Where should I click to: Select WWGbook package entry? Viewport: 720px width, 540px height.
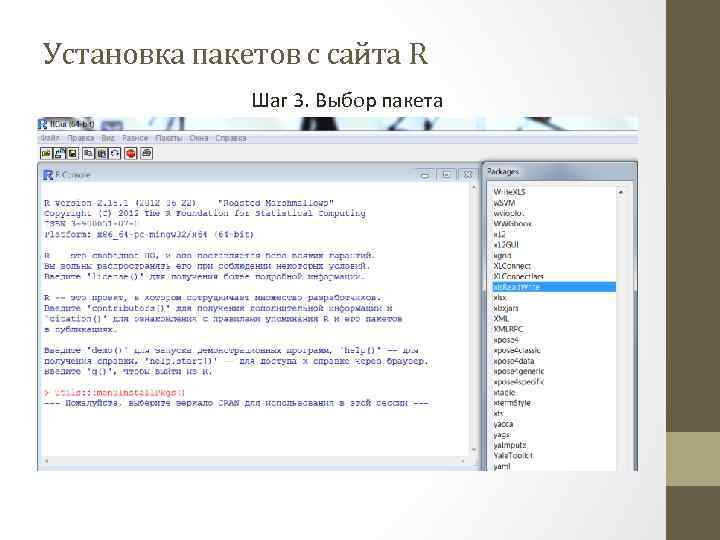pyautogui.click(x=512, y=224)
